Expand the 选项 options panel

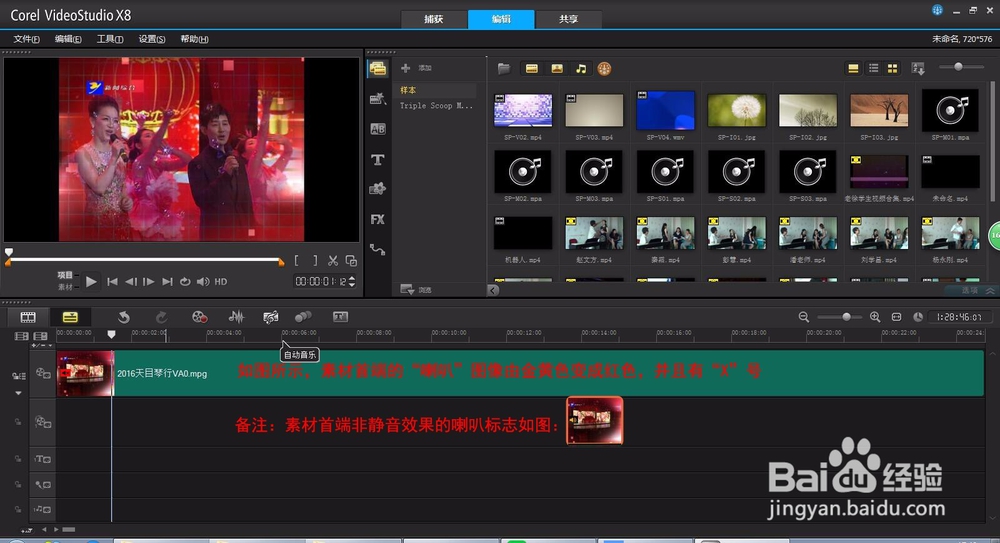pos(978,290)
